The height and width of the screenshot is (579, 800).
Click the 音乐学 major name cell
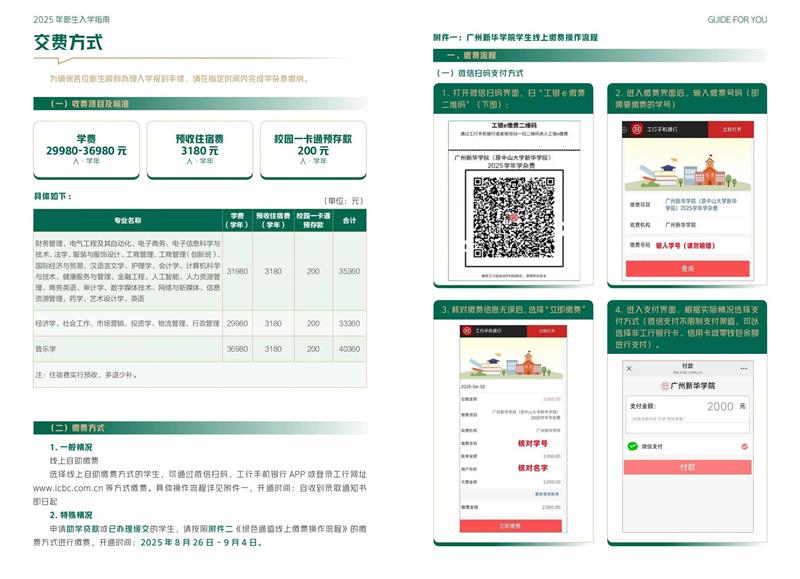tap(128, 349)
